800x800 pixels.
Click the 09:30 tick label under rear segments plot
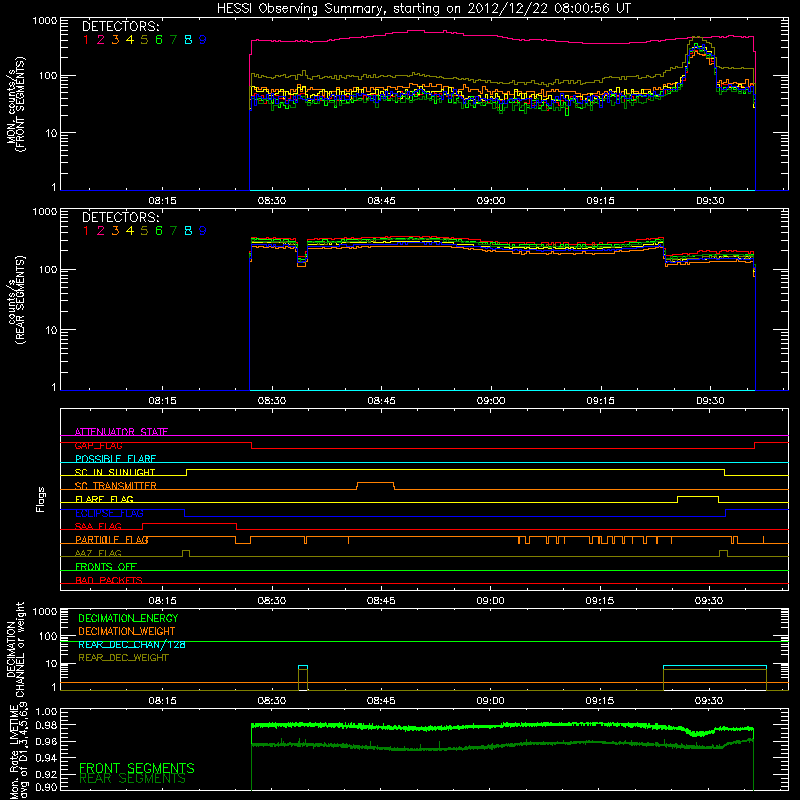(710, 401)
